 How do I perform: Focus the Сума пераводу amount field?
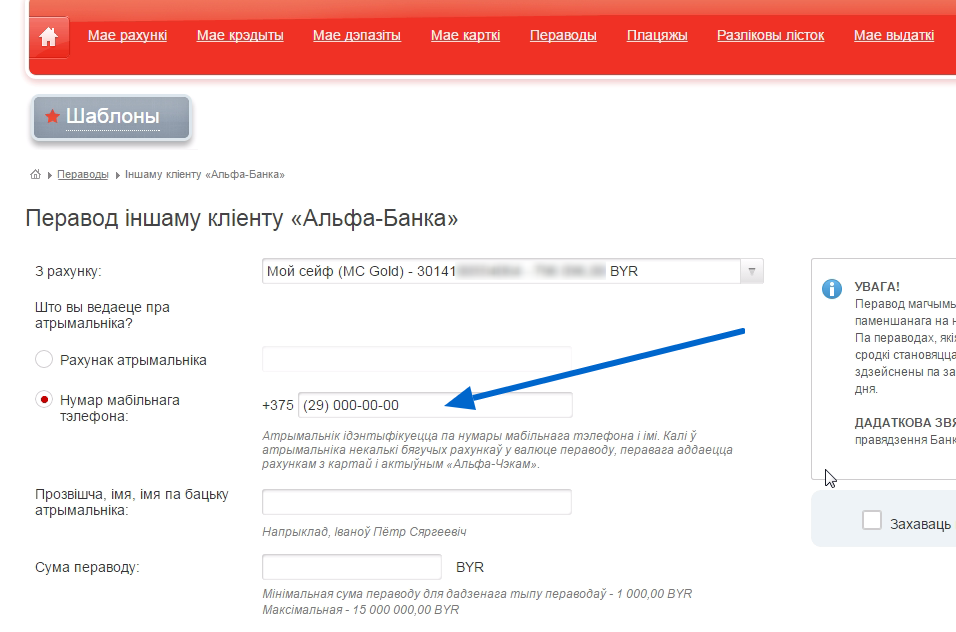tap(351, 567)
